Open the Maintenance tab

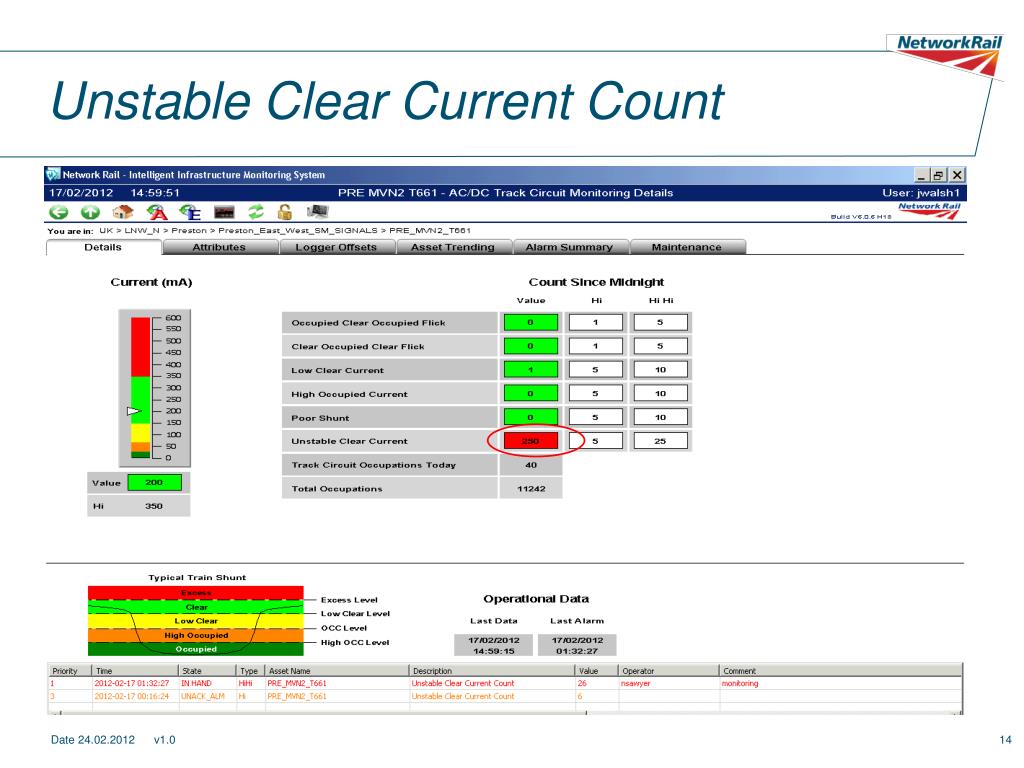pos(687,247)
